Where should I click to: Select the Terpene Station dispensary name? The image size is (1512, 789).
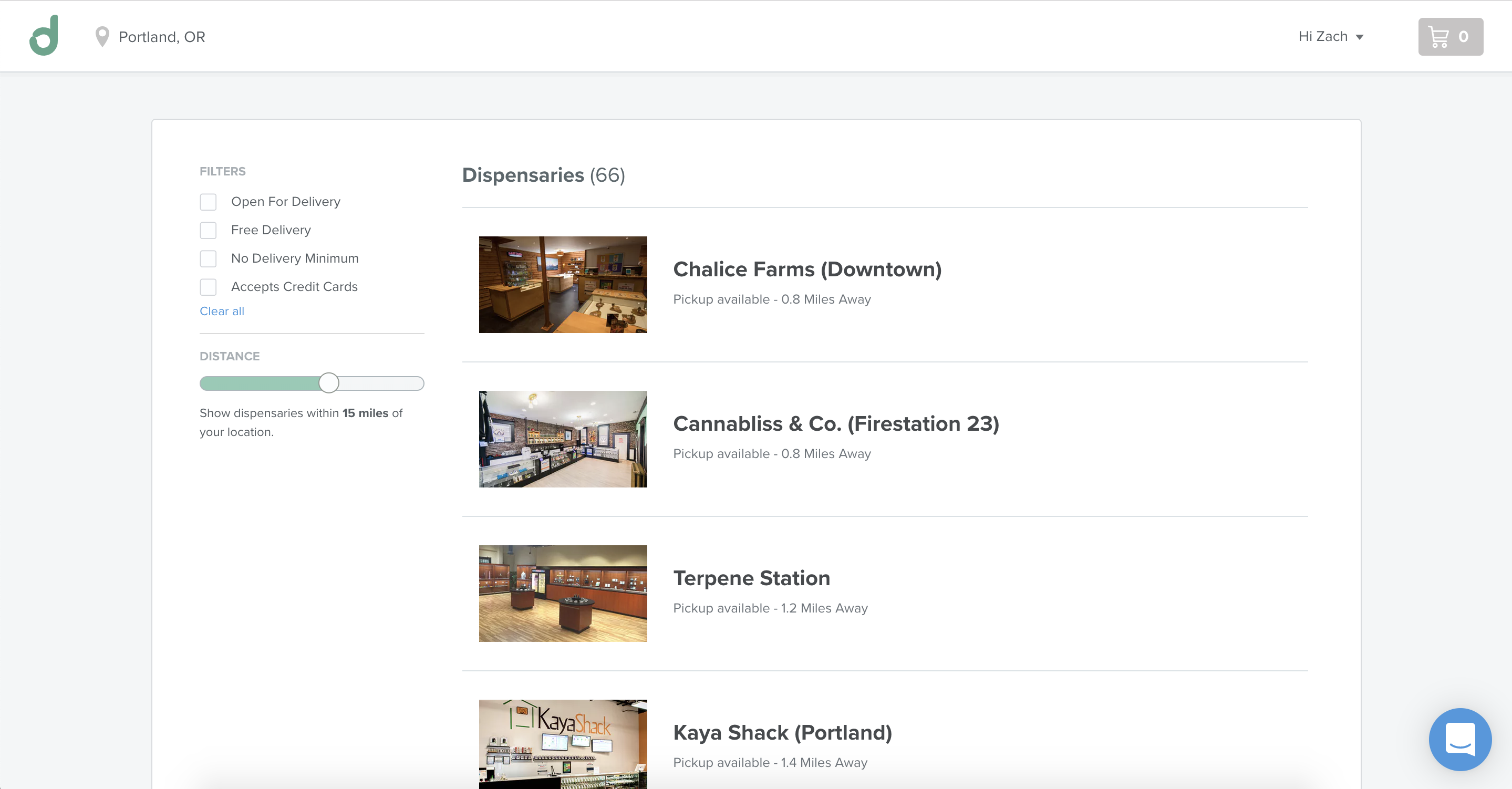pos(751,578)
